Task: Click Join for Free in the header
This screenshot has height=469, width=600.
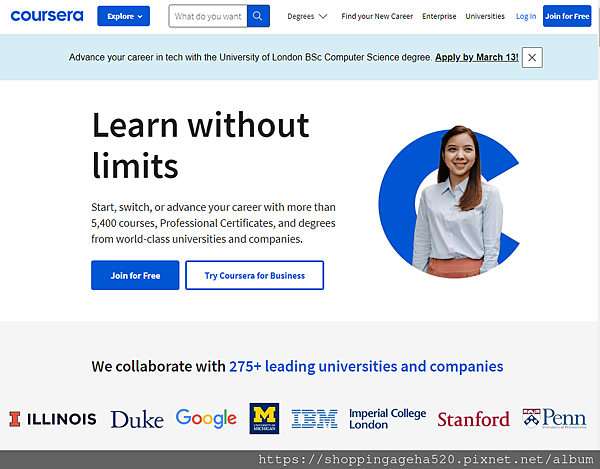Action: click(567, 16)
